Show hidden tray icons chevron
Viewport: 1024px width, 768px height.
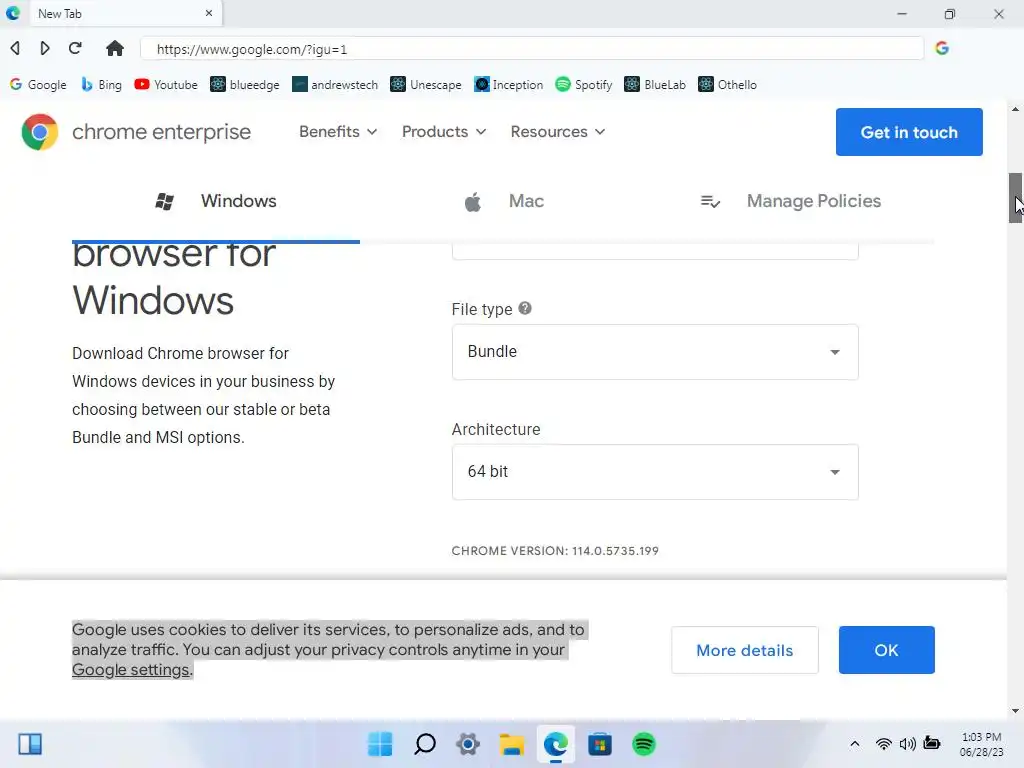tap(854, 744)
